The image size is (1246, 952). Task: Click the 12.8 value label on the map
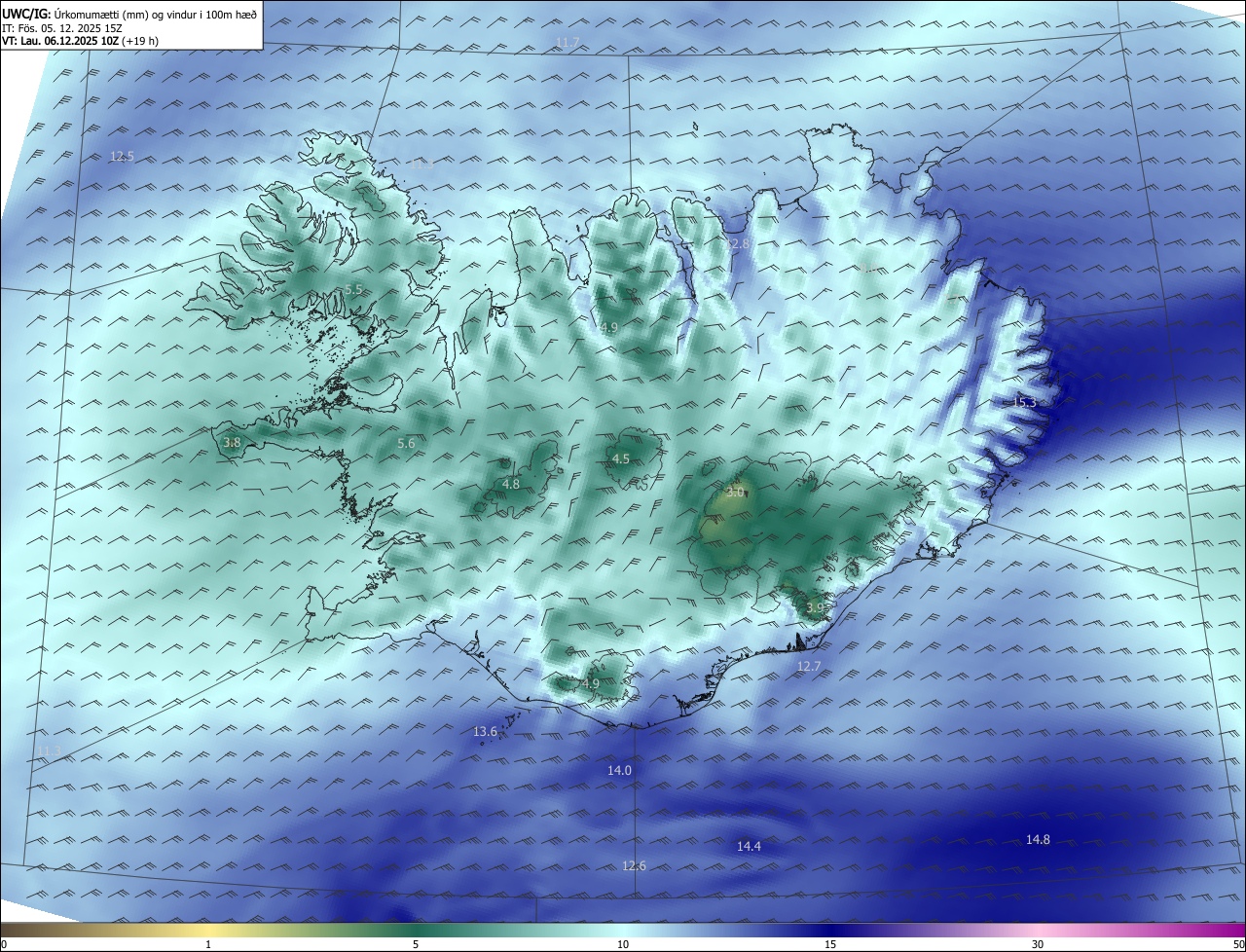739,243
